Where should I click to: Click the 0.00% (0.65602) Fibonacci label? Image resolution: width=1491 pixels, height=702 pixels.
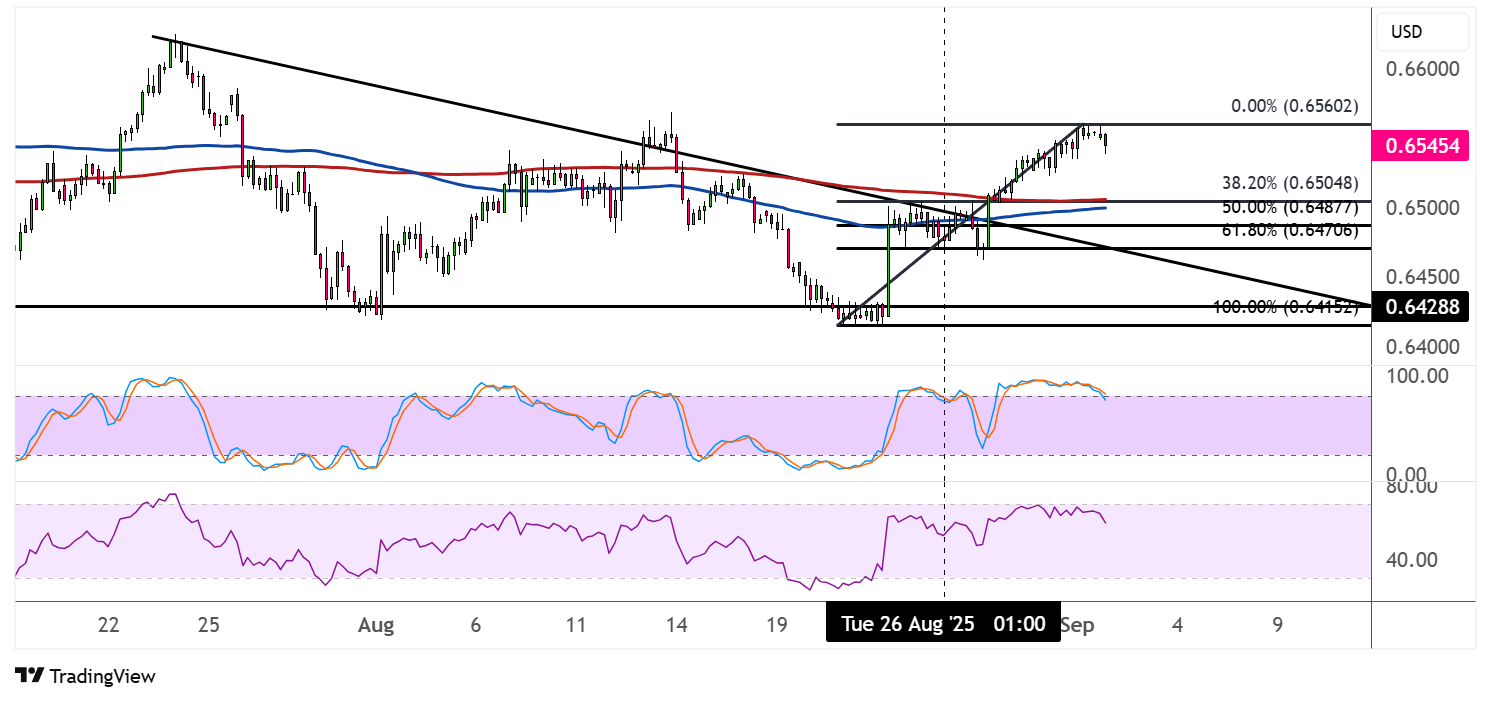(x=1295, y=106)
